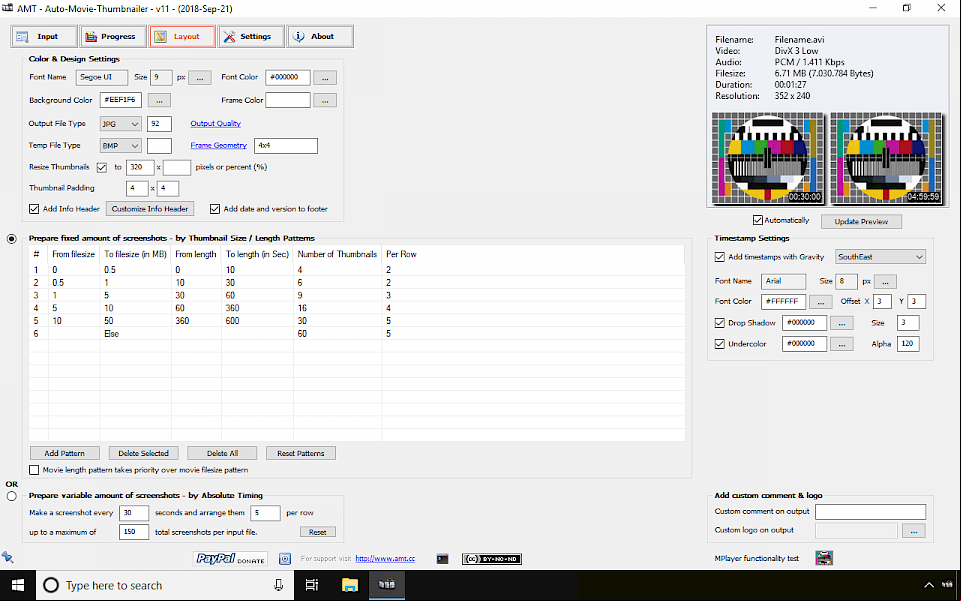Click the Update Preview button
Screen dimensions: 961x601
[x=861, y=222]
